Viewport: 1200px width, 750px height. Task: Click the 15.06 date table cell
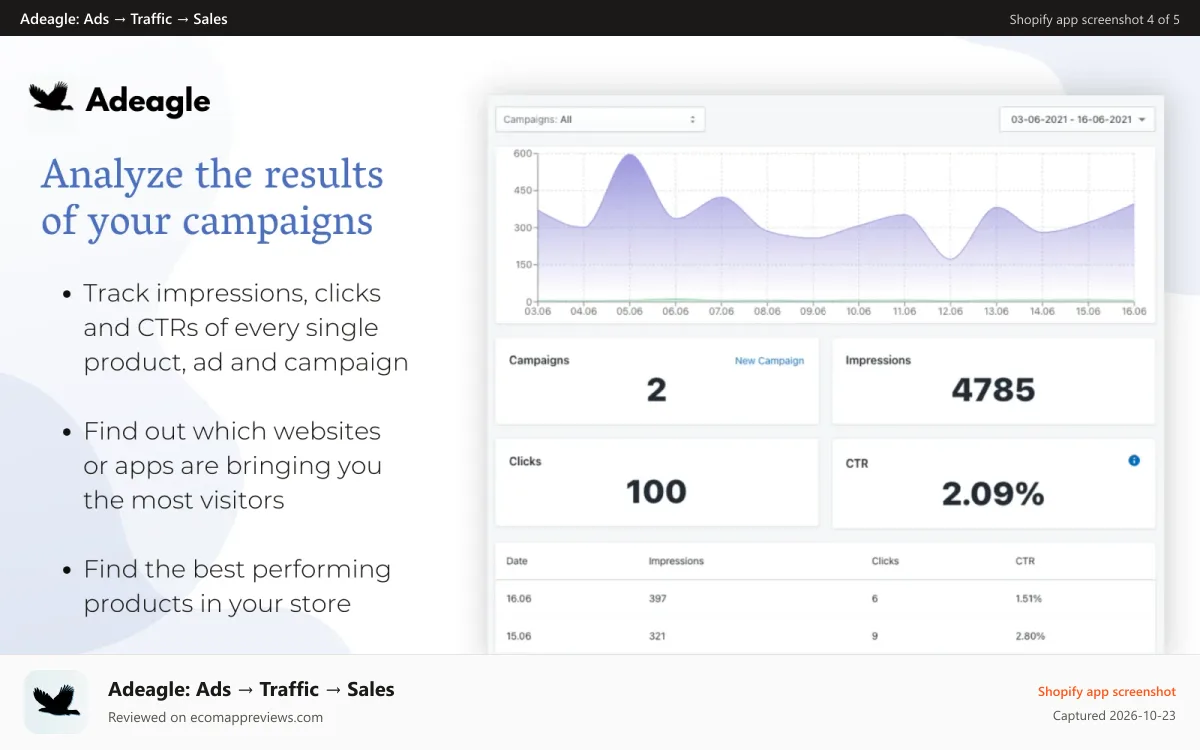[x=519, y=636]
